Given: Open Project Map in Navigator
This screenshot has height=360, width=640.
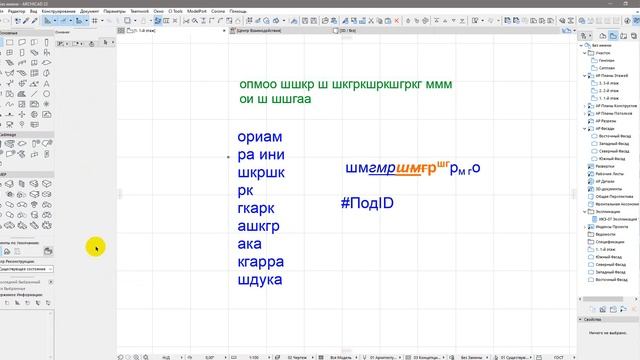Looking at the screenshot, I should 603,36.
